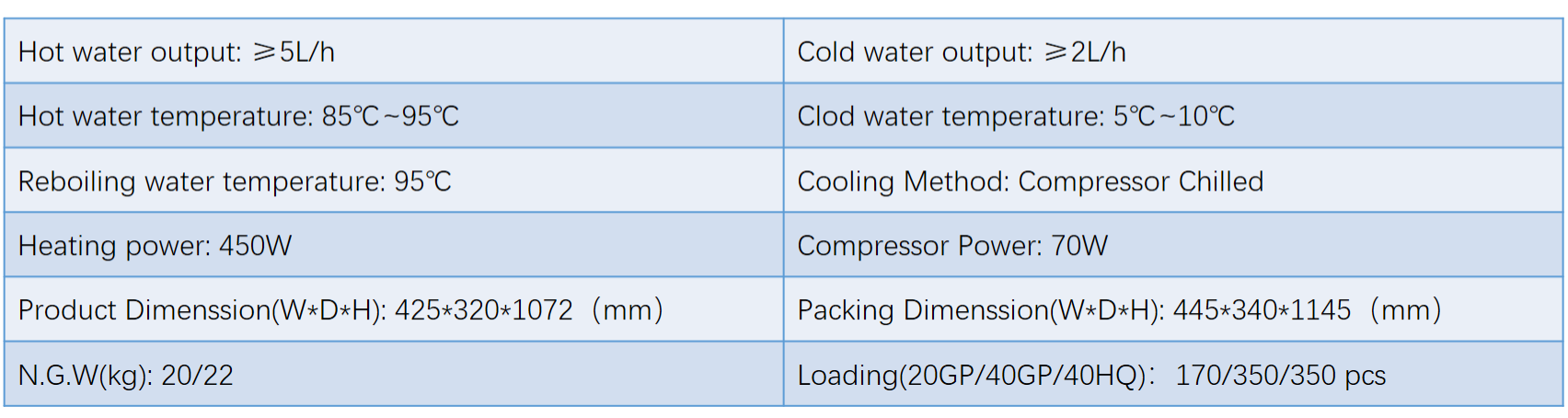
Task: Click the Reboiling water temperature cell
Action: 394,180
